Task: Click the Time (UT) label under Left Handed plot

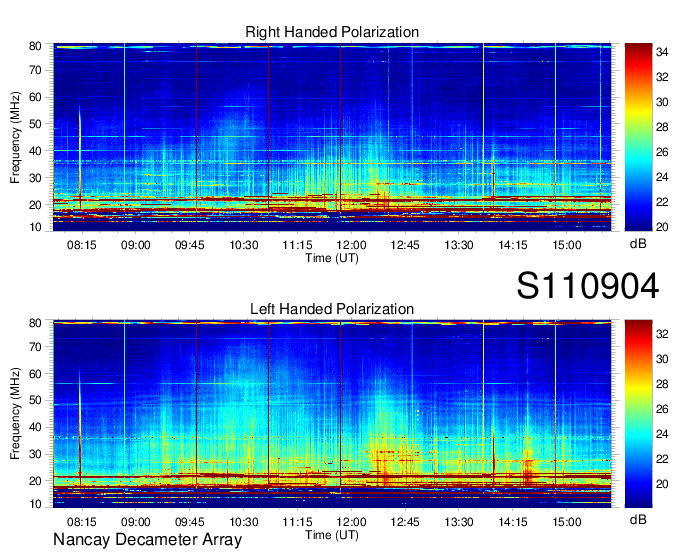Action: [x=332, y=535]
